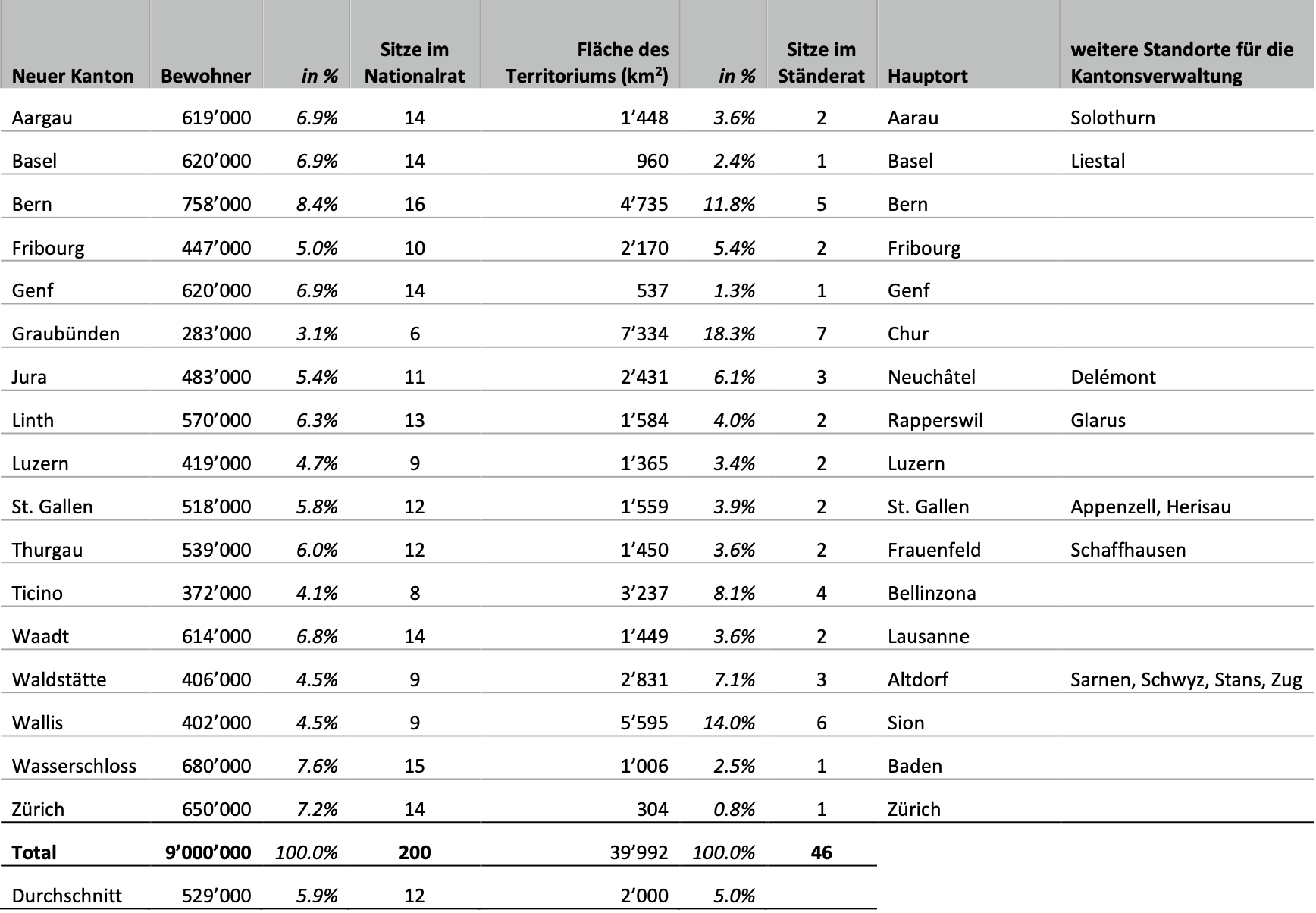Click the 'Bellinzona' Hauptort cell
1316x913 pixels.
click(932, 593)
